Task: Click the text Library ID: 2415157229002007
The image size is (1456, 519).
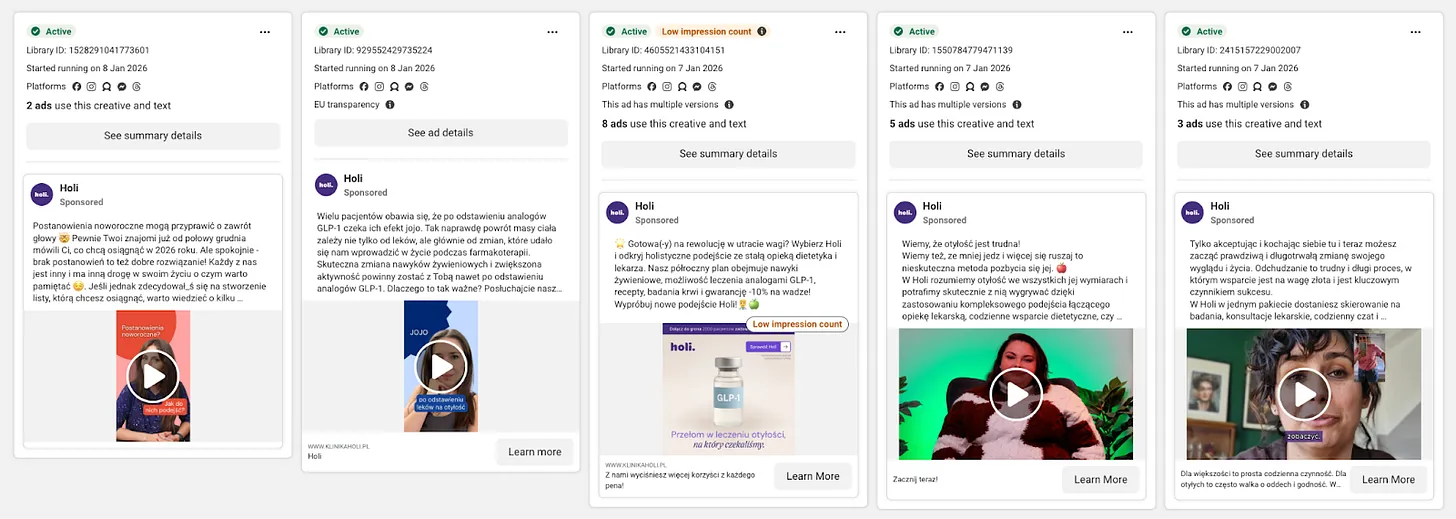Action: click(x=1239, y=50)
